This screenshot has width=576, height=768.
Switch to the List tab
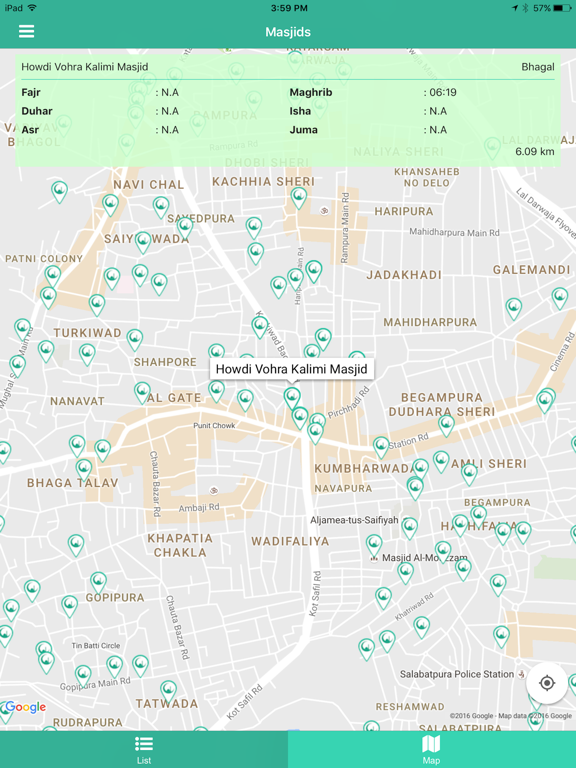[144, 750]
